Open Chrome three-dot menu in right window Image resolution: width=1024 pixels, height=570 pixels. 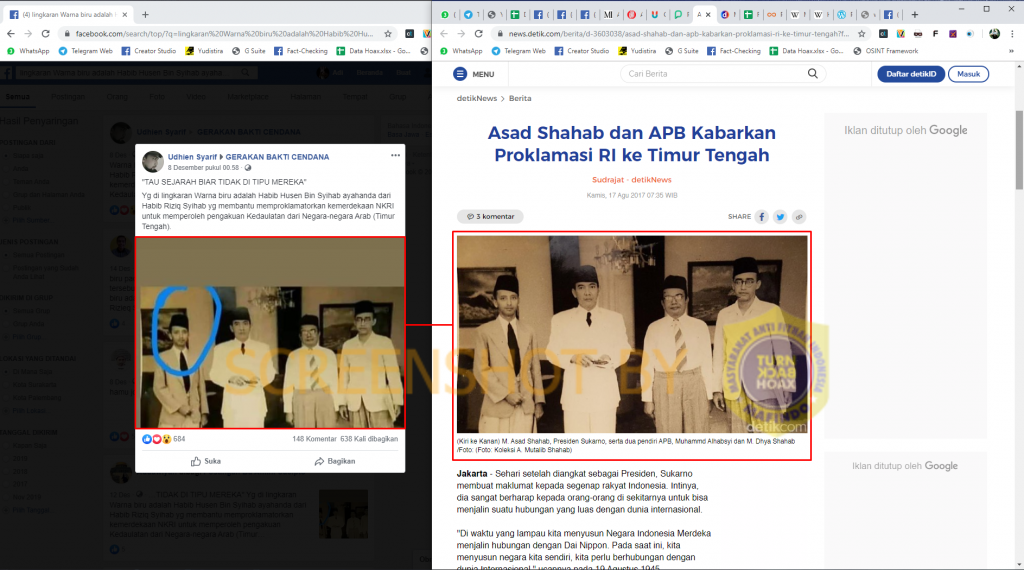1012,33
